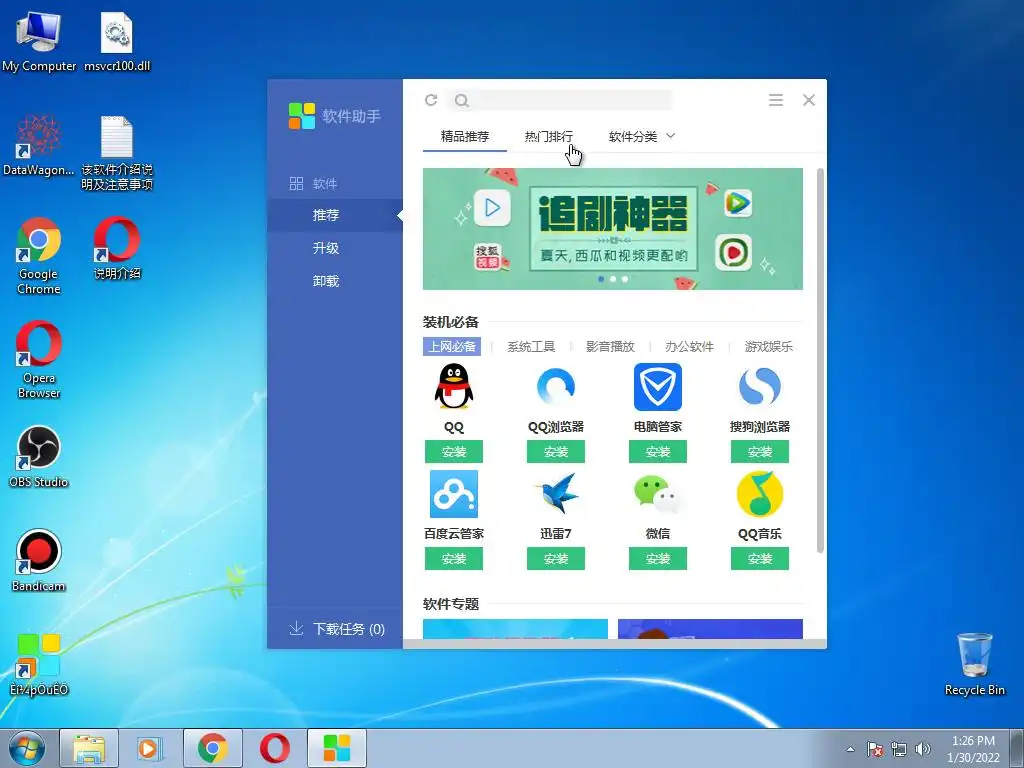Select the My Computer desktop icon
The image size is (1024, 768).
pos(39,39)
